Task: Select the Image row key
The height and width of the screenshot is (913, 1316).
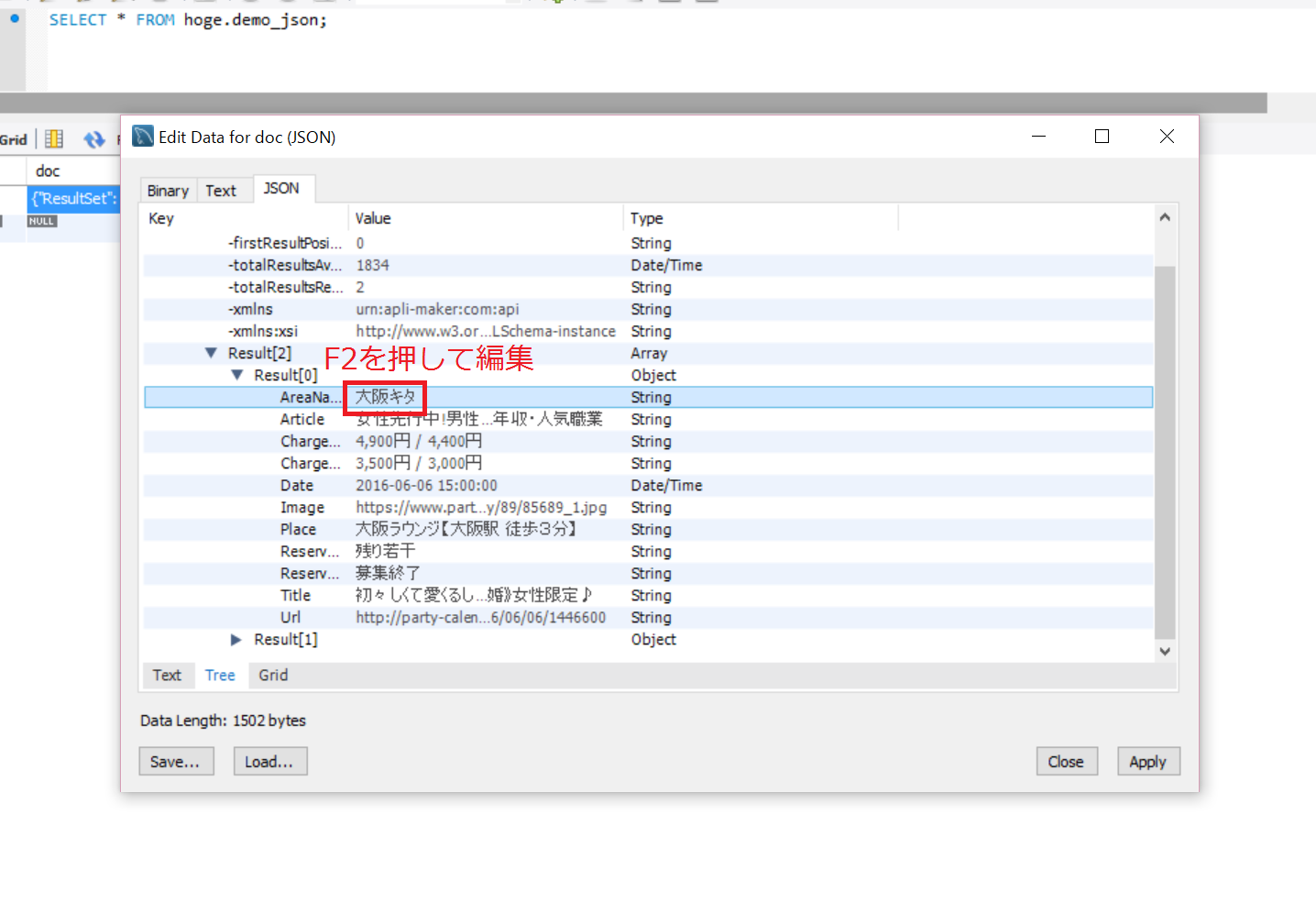Action: coord(302,507)
